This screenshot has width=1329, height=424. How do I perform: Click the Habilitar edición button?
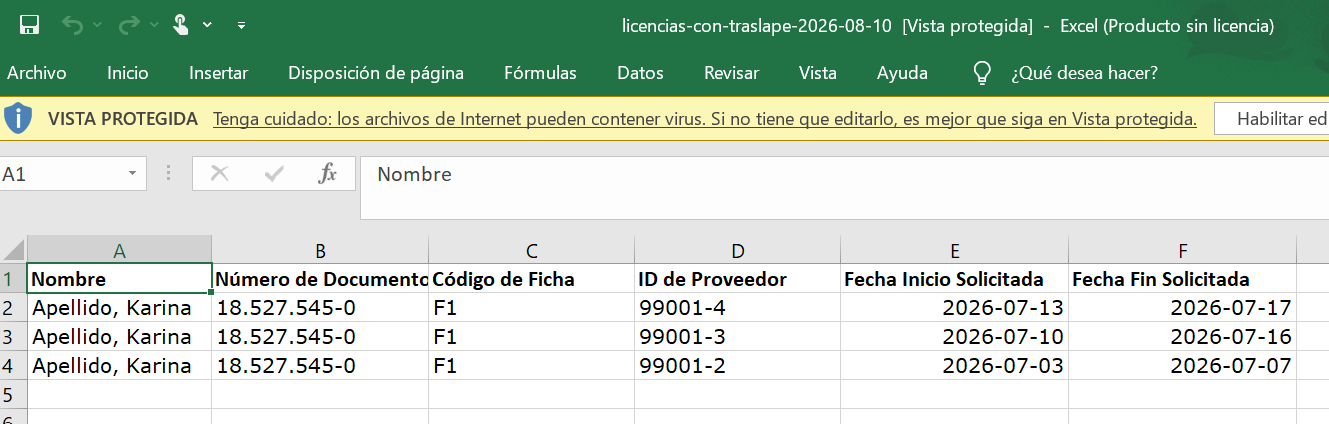(x=1272, y=119)
